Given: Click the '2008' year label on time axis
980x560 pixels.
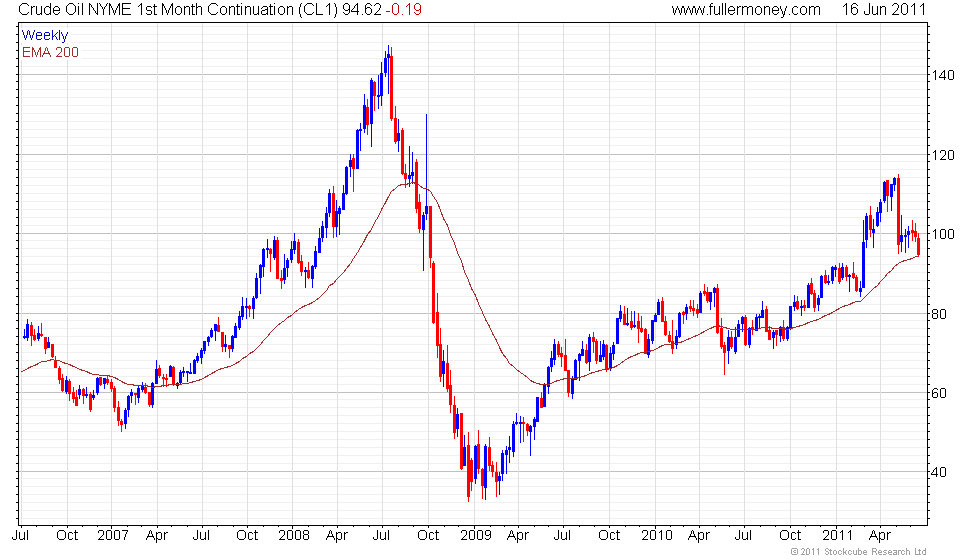Looking at the screenshot, I should 294,536.
